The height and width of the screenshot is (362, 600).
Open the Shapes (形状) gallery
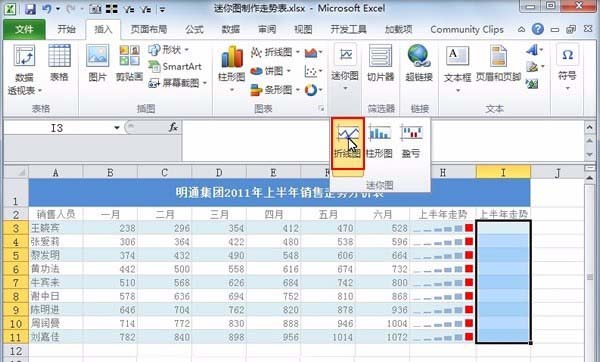(169, 50)
